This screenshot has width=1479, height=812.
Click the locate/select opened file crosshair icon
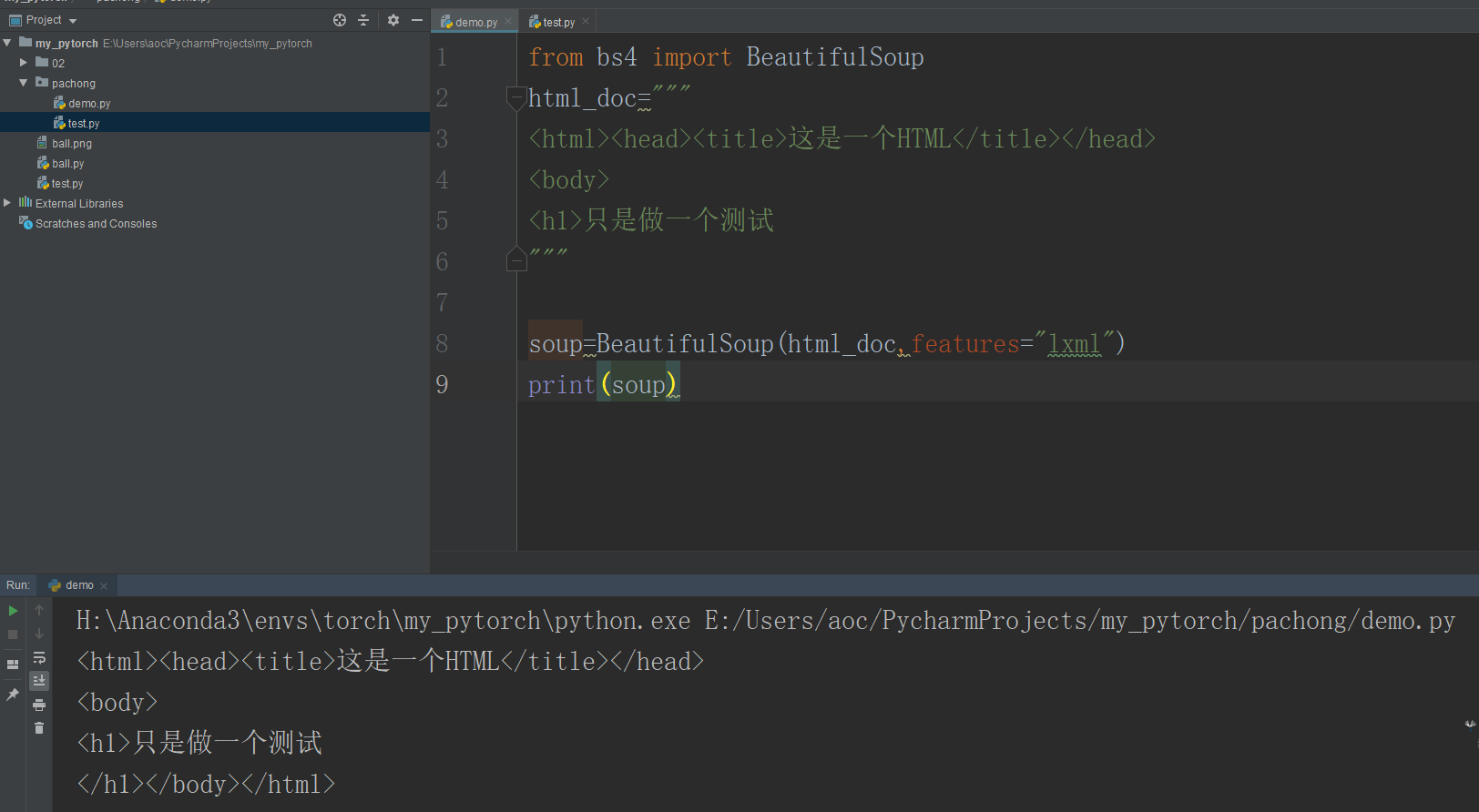[340, 20]
